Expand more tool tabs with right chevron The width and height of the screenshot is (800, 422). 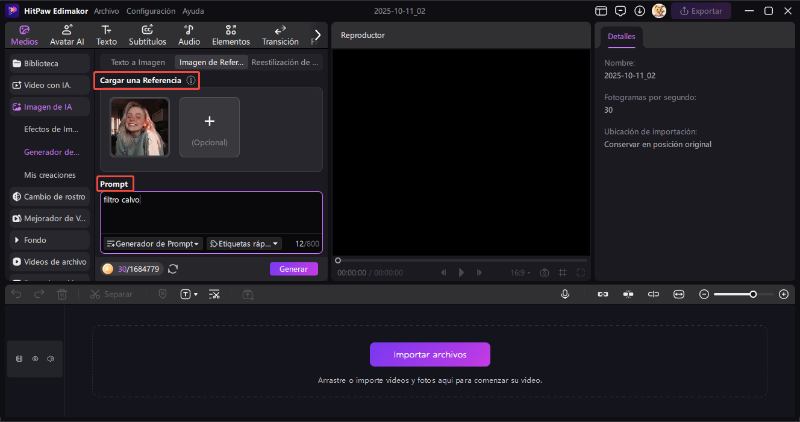click(x=318, y=35)
